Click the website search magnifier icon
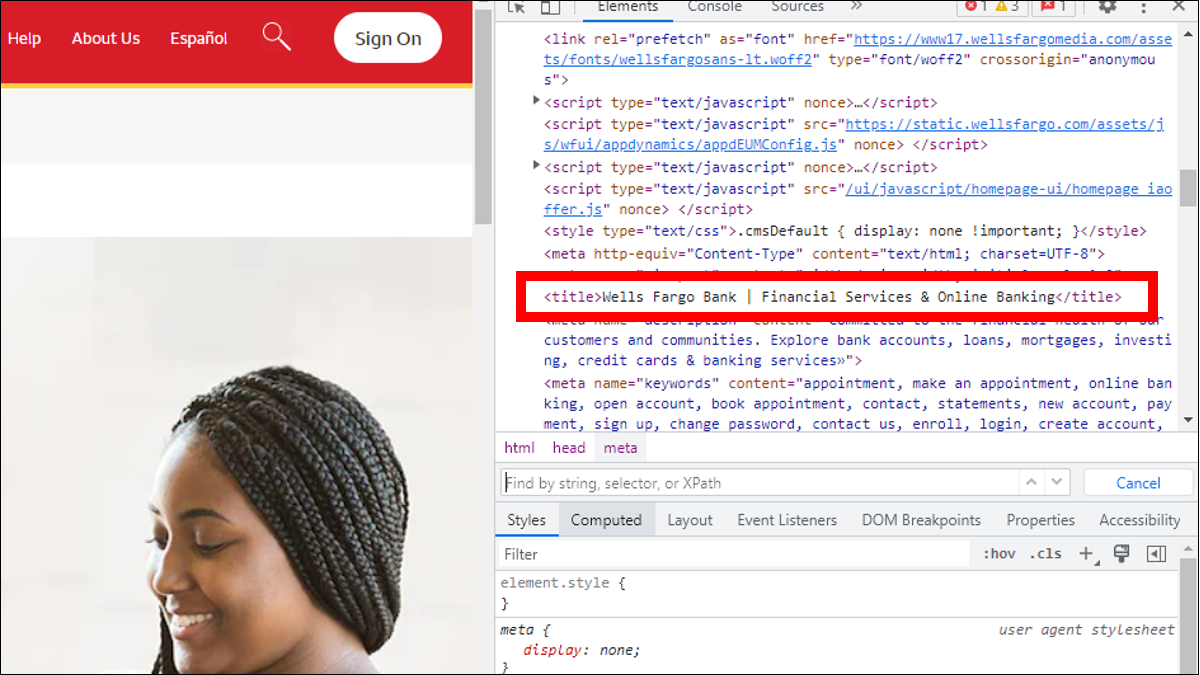 pyautogui.click(x=276, y=37)
